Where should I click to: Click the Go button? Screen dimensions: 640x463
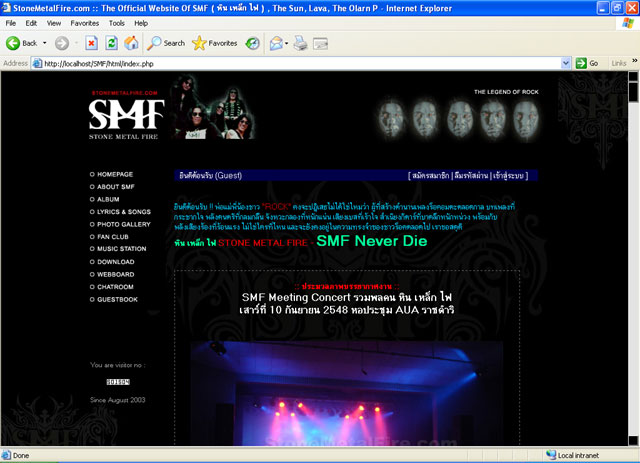click(587, 63)
